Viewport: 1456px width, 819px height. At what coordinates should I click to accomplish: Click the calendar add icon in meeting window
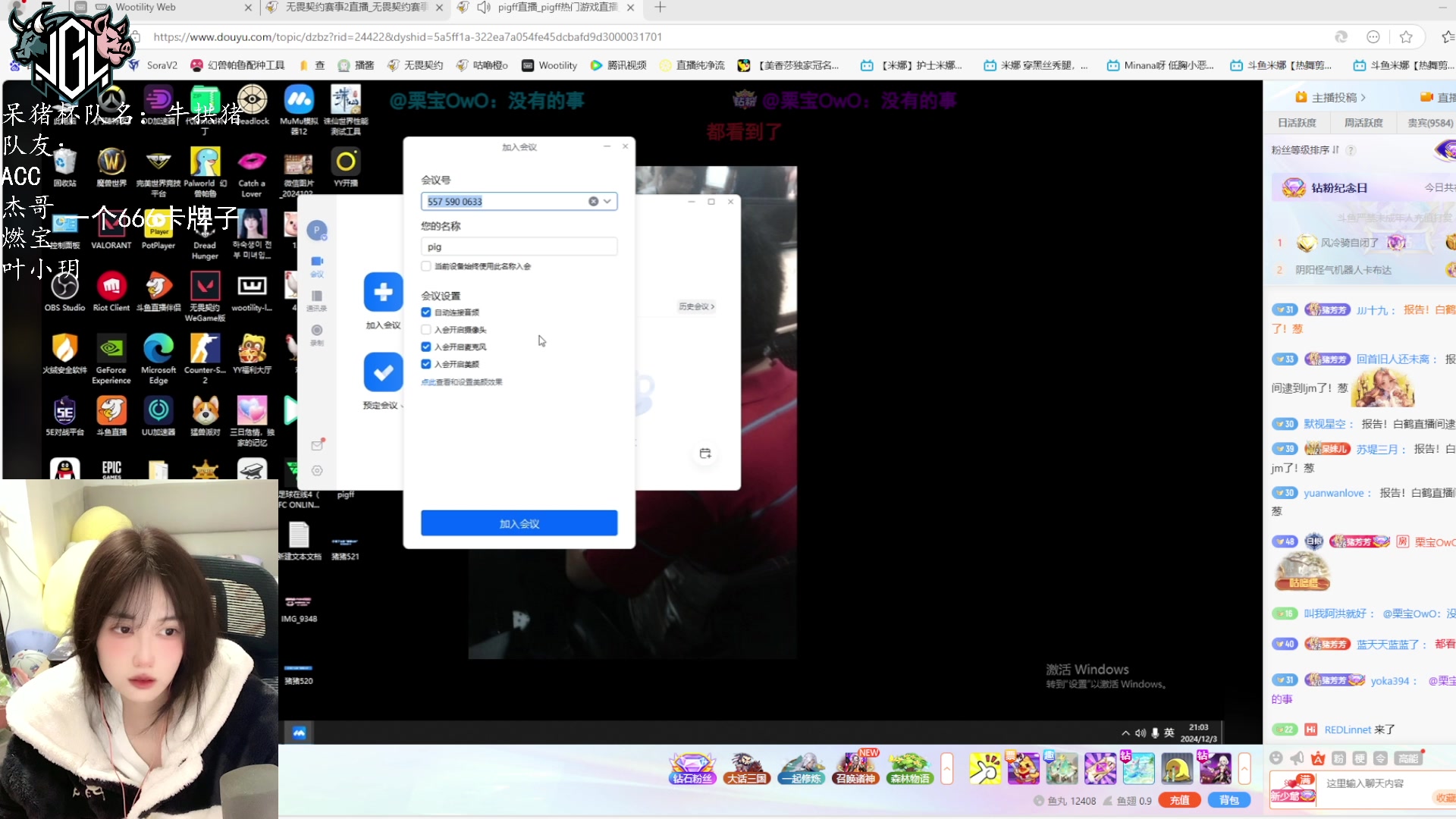[x=705, y=453]
